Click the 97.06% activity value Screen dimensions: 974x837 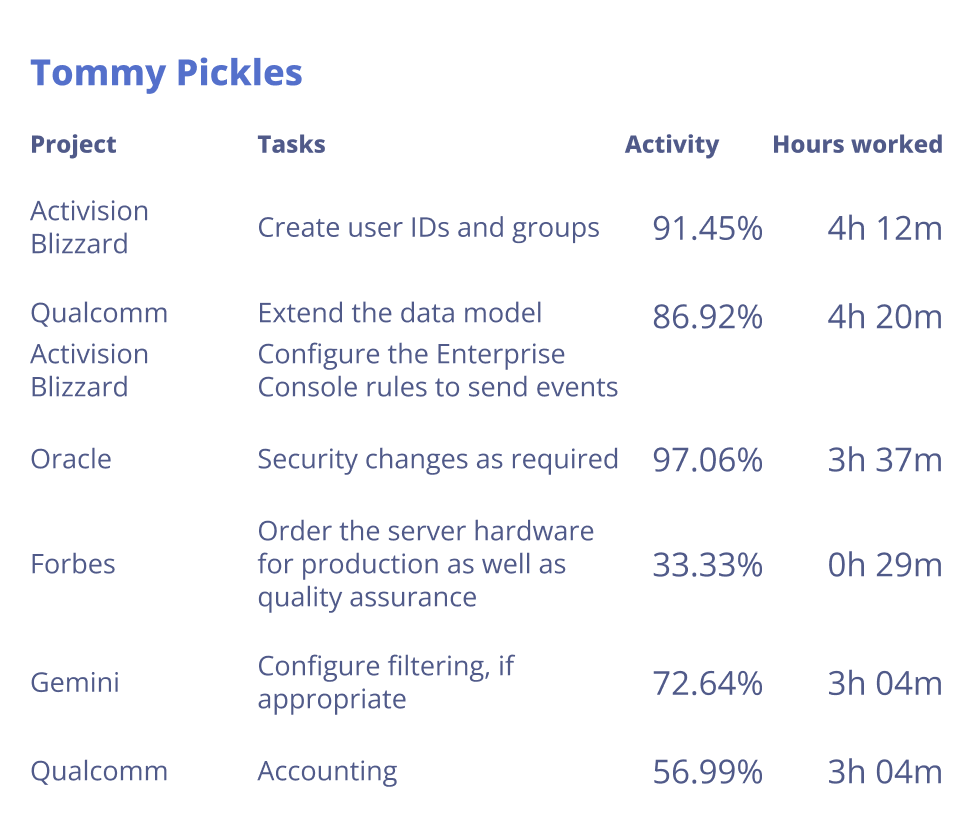tap(707, 460)
